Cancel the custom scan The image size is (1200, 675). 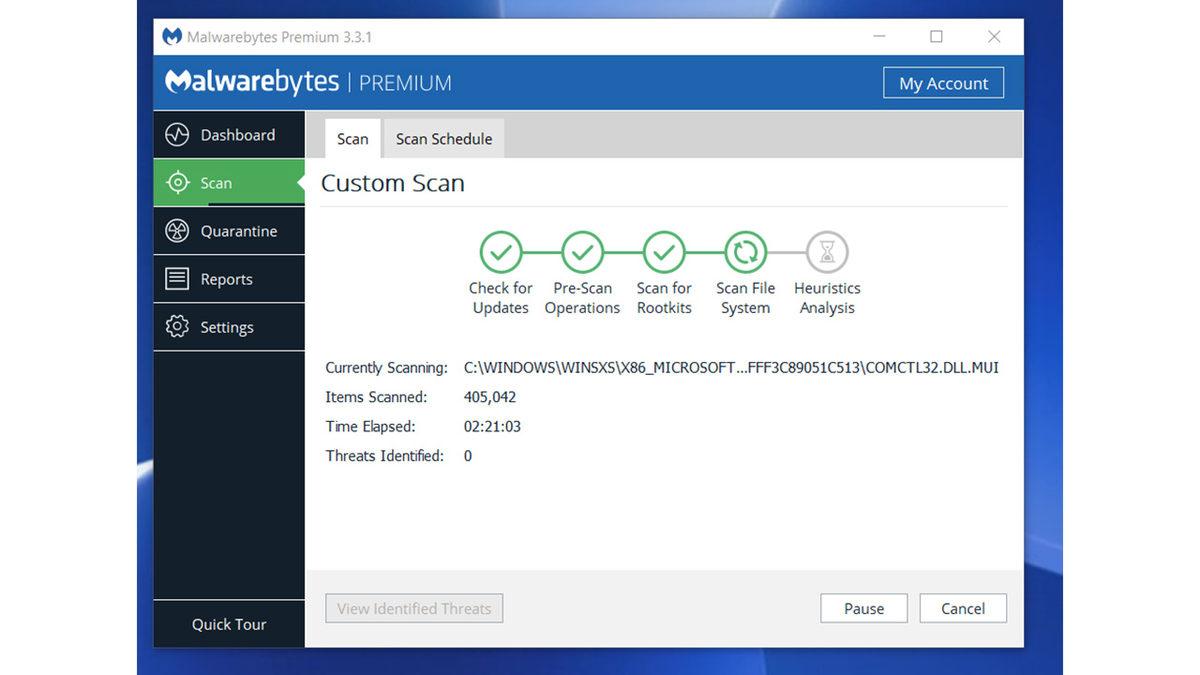962,608
